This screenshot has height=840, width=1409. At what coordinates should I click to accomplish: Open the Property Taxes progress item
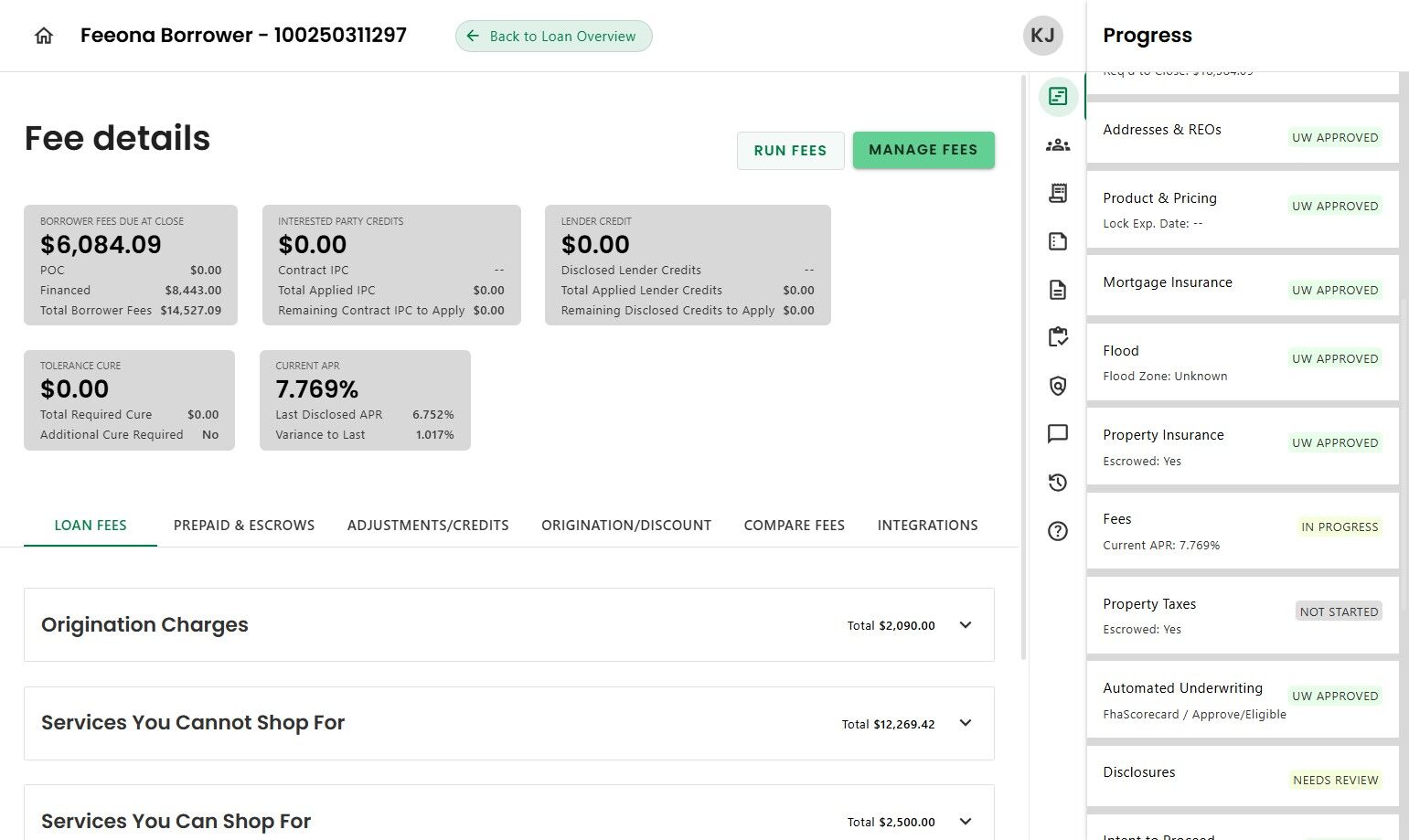point(1242,616)
